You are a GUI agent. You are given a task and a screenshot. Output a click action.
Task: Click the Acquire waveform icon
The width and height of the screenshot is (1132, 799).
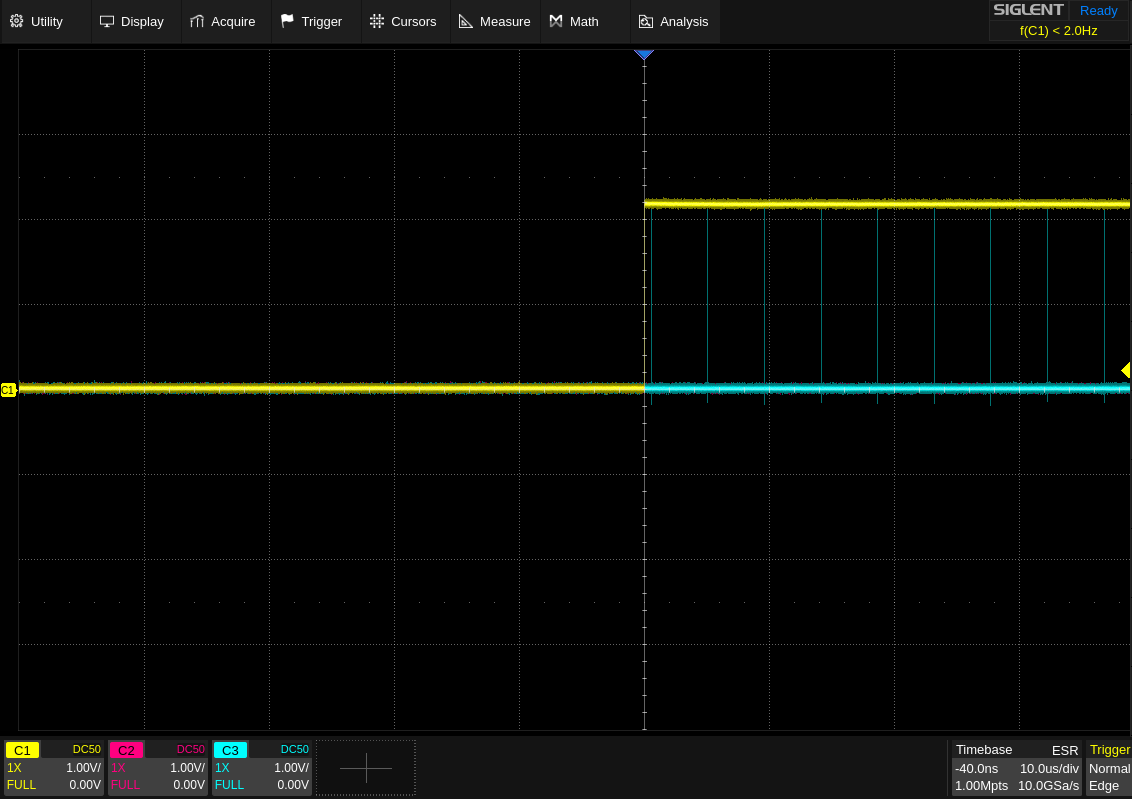[x=197, y=21]
